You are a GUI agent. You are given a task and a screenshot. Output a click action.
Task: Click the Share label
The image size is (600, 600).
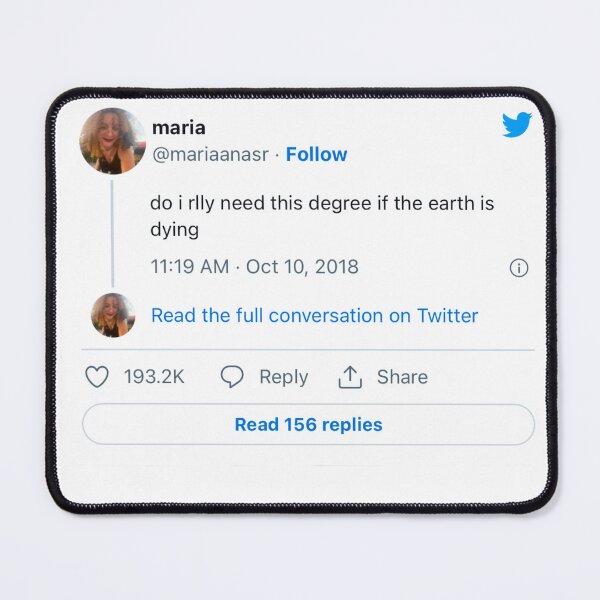pyautogui.click(x=403, y=377)
